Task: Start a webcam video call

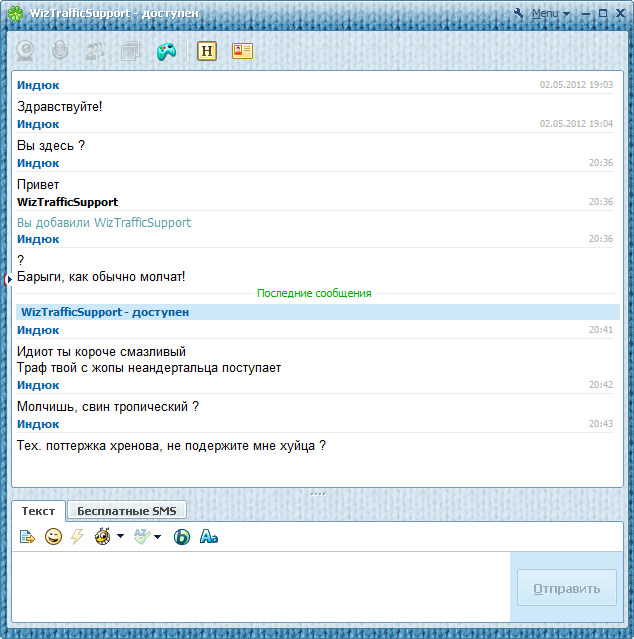Action: pos(25,51)
